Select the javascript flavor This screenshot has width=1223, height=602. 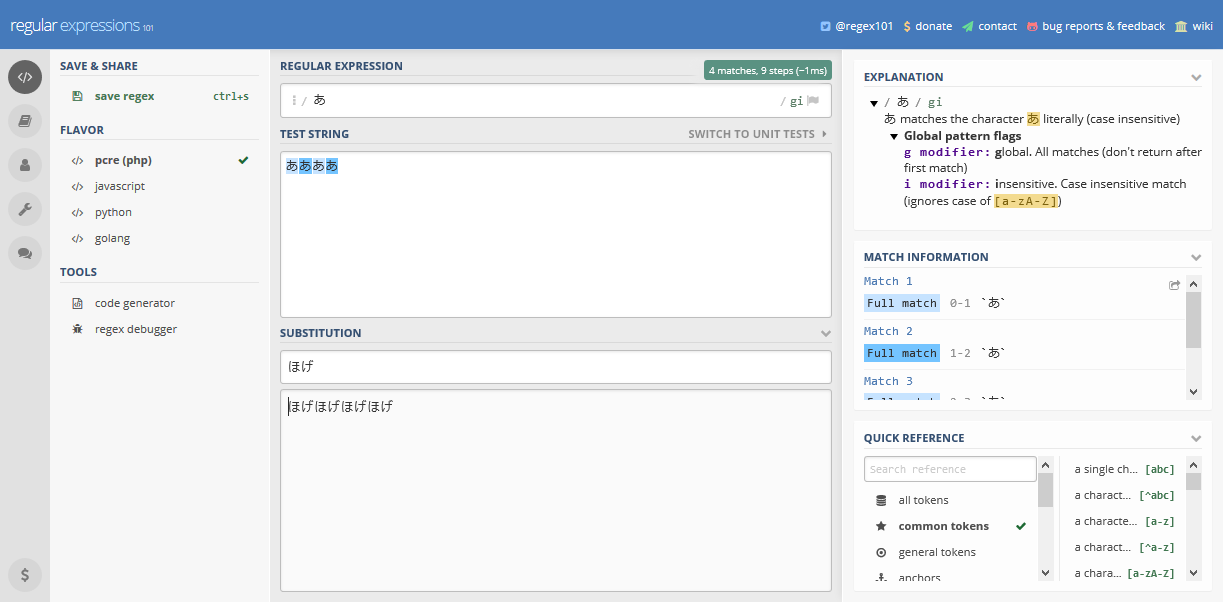[x=120, y=186]
